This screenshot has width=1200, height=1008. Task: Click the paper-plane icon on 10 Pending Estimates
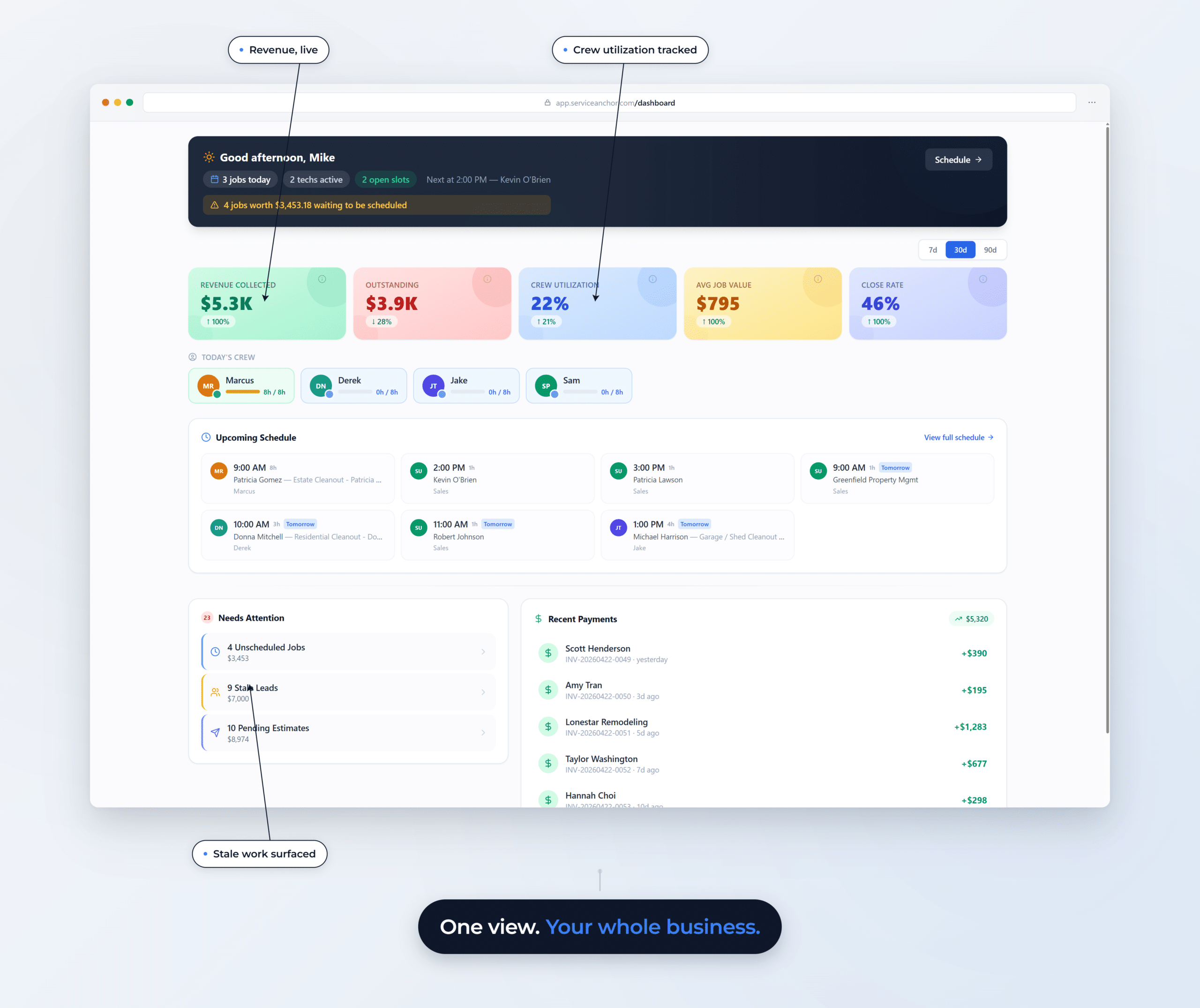(216, 733)
